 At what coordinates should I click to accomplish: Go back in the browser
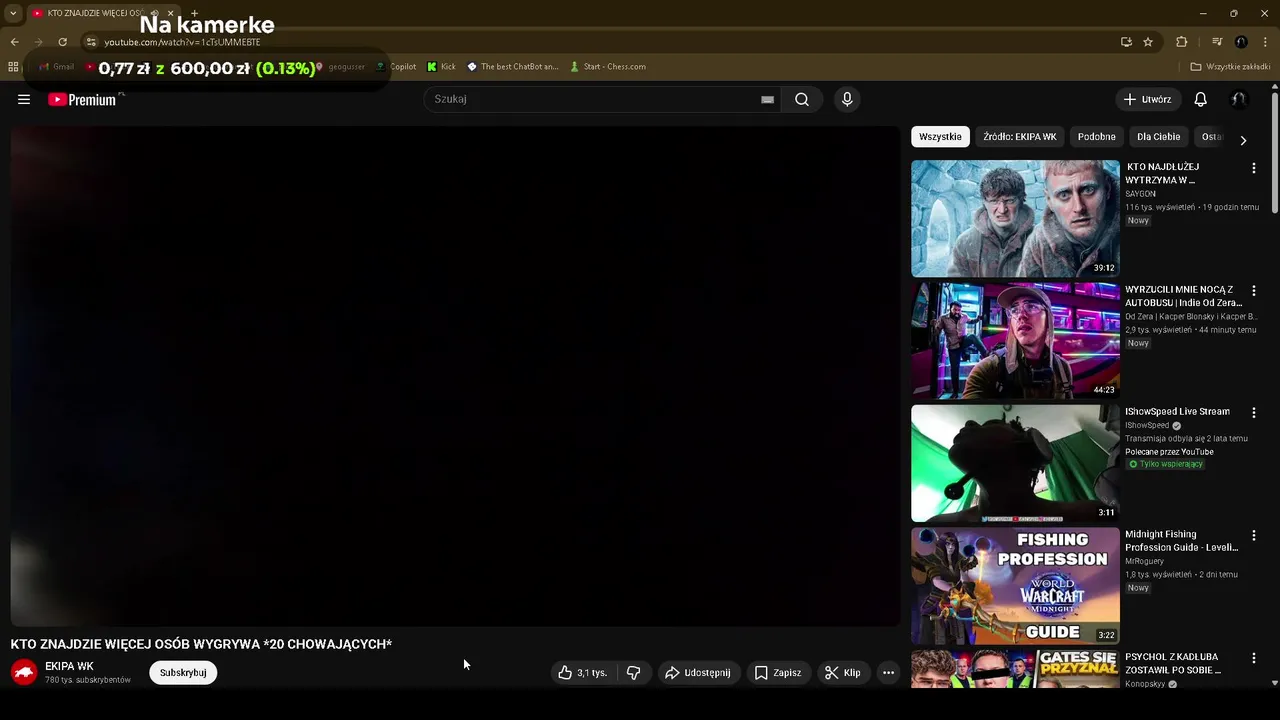point(14,42)
